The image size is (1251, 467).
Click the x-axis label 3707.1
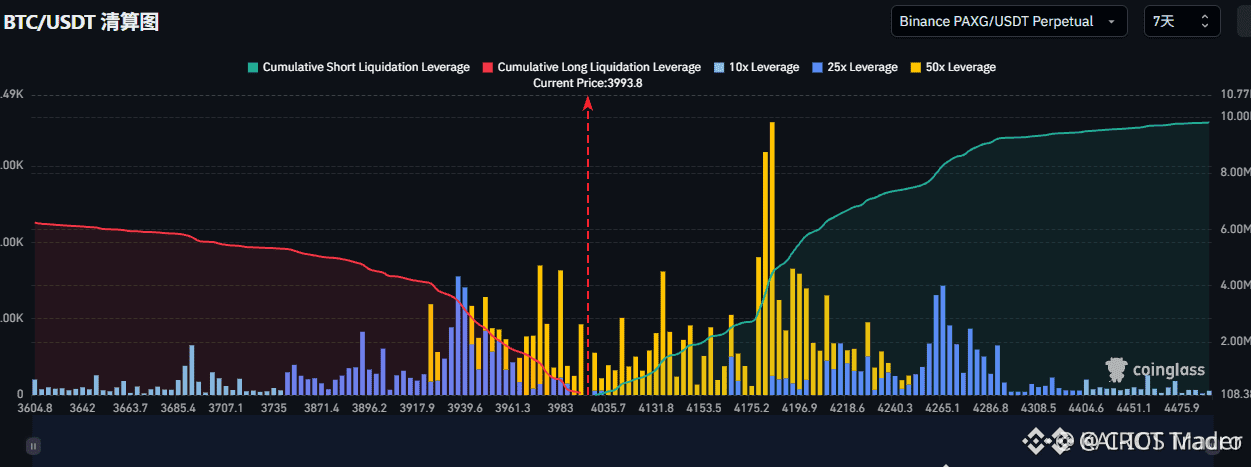point(224,408)
